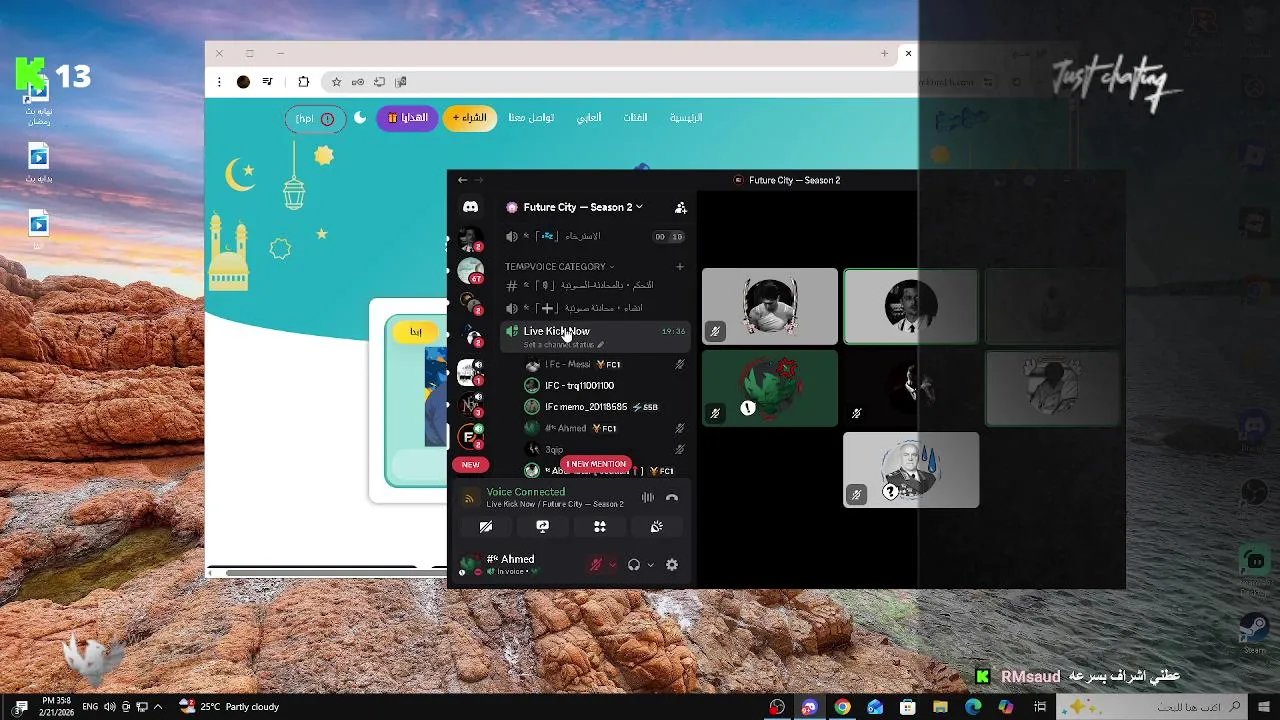This screenshot has height=720, width=1280.
Task: Click the top-left participant video tile
Action: tap(770, 306)
